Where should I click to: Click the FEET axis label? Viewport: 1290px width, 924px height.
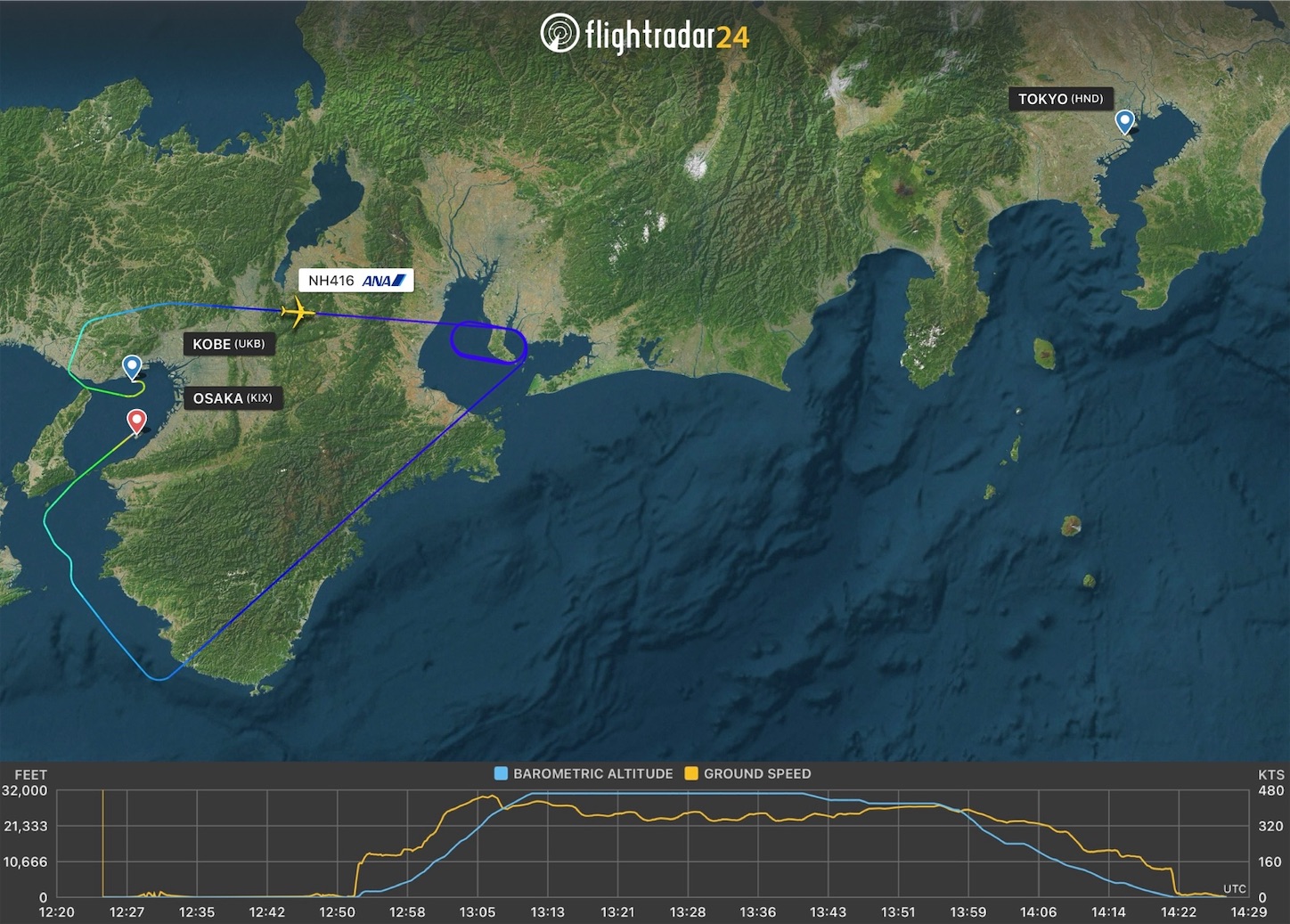[x=29, y=774]
